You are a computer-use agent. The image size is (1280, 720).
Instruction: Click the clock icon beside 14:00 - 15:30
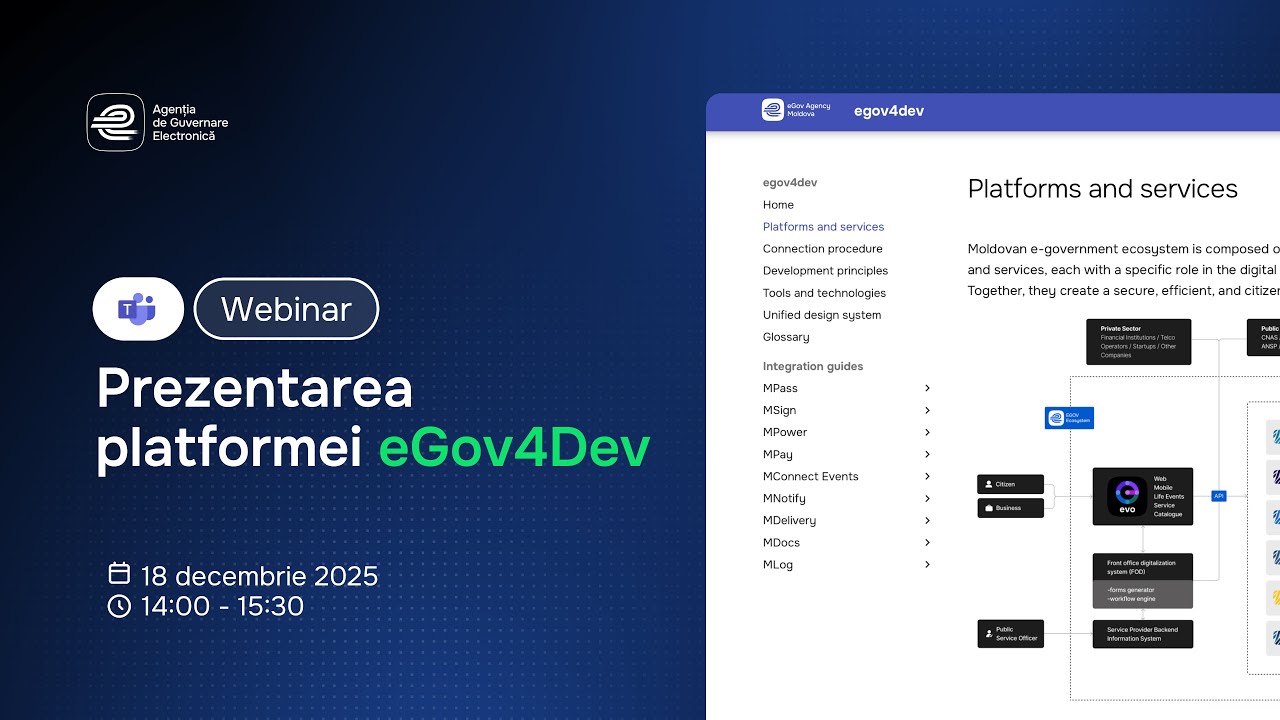(x=119, y=606)
